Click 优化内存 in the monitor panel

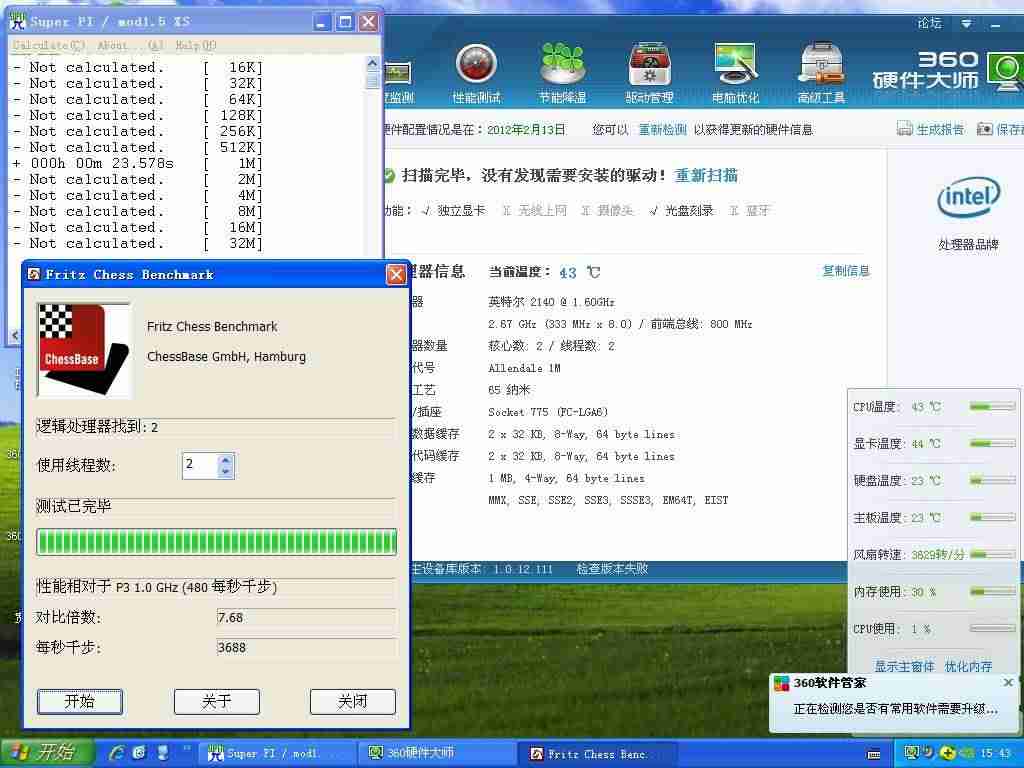point(968,666)
